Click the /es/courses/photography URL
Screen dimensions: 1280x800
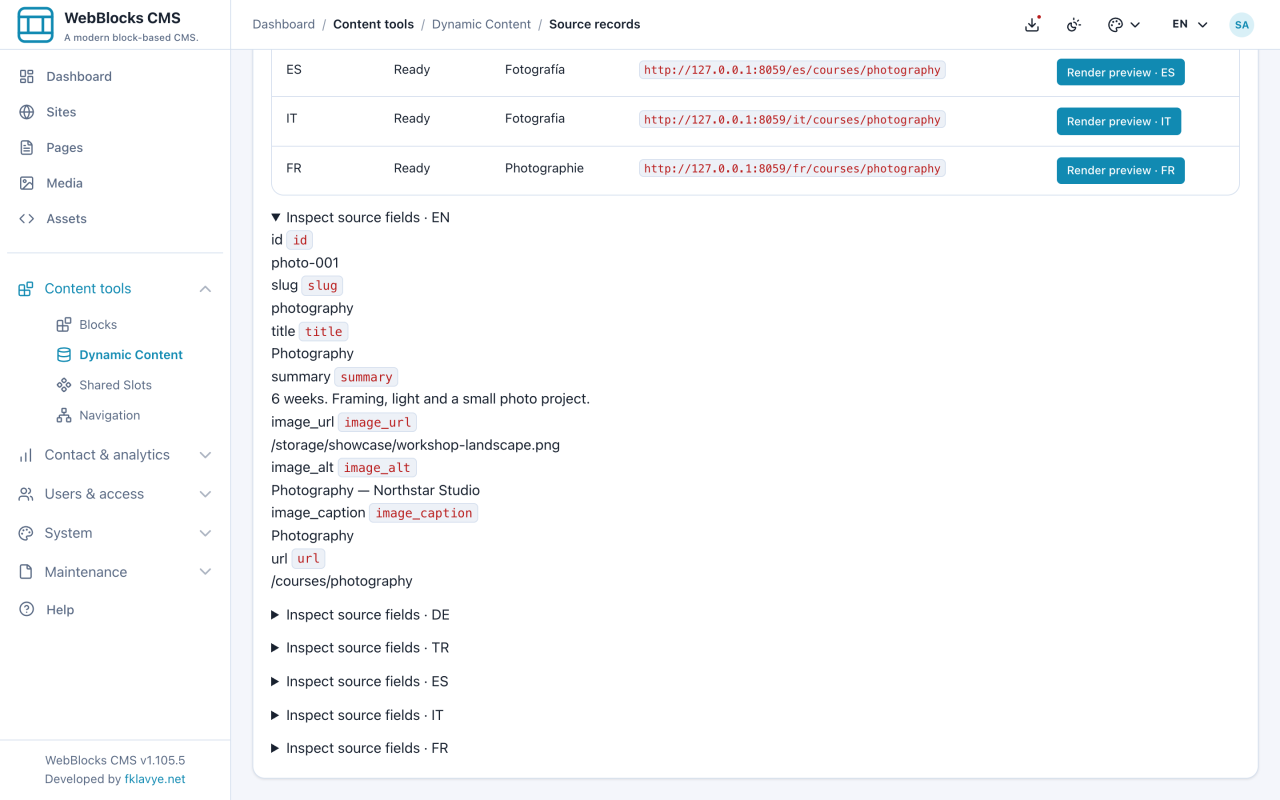point(792,70)
